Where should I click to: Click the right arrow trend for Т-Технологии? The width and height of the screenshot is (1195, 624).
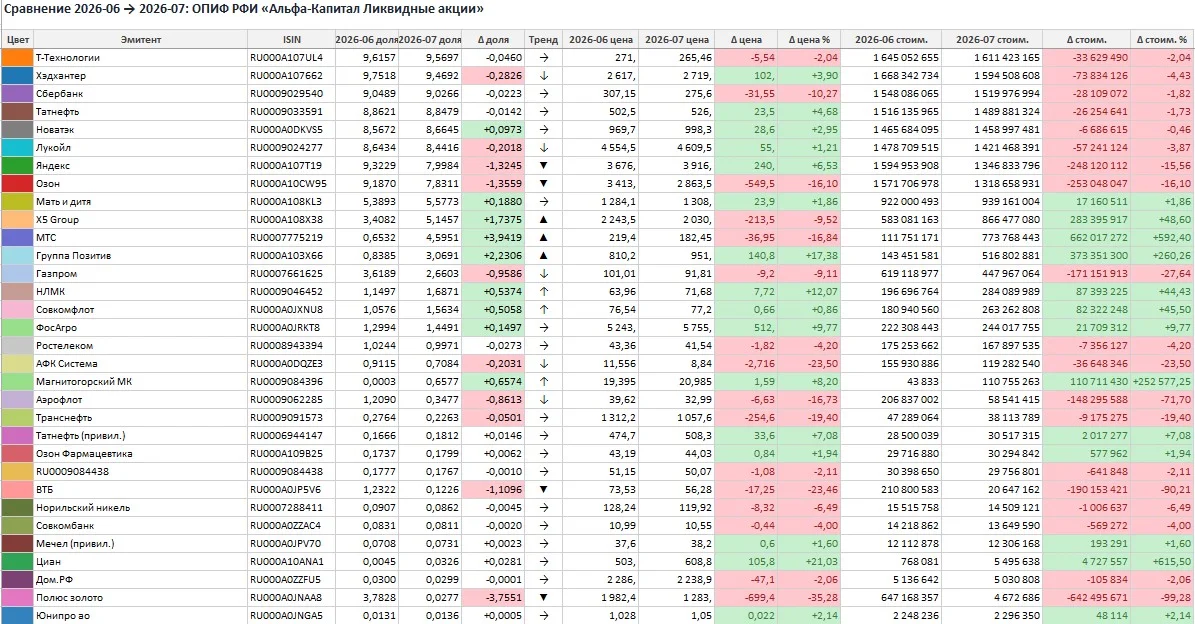(x=543, y=57)
